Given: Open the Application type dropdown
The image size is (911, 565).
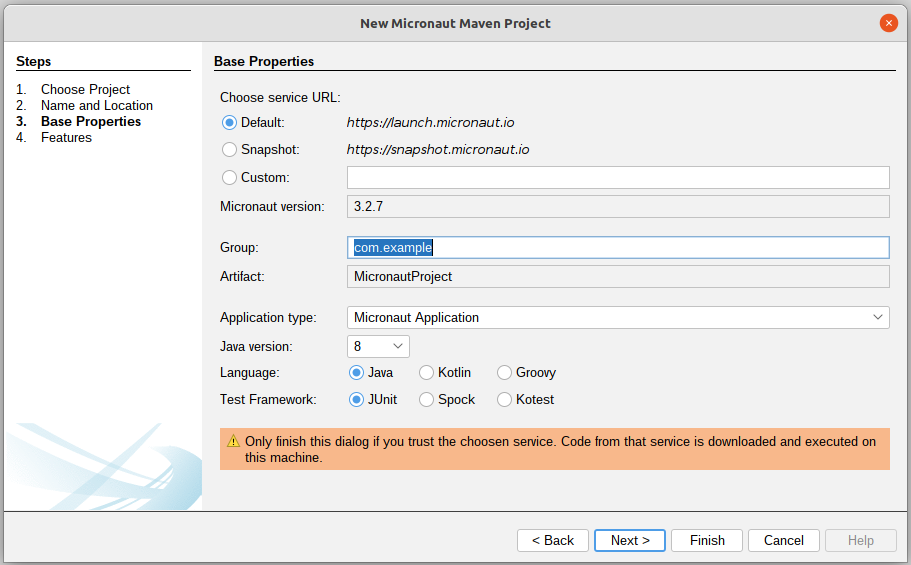Looking at the screenshot, I should 618,317.
